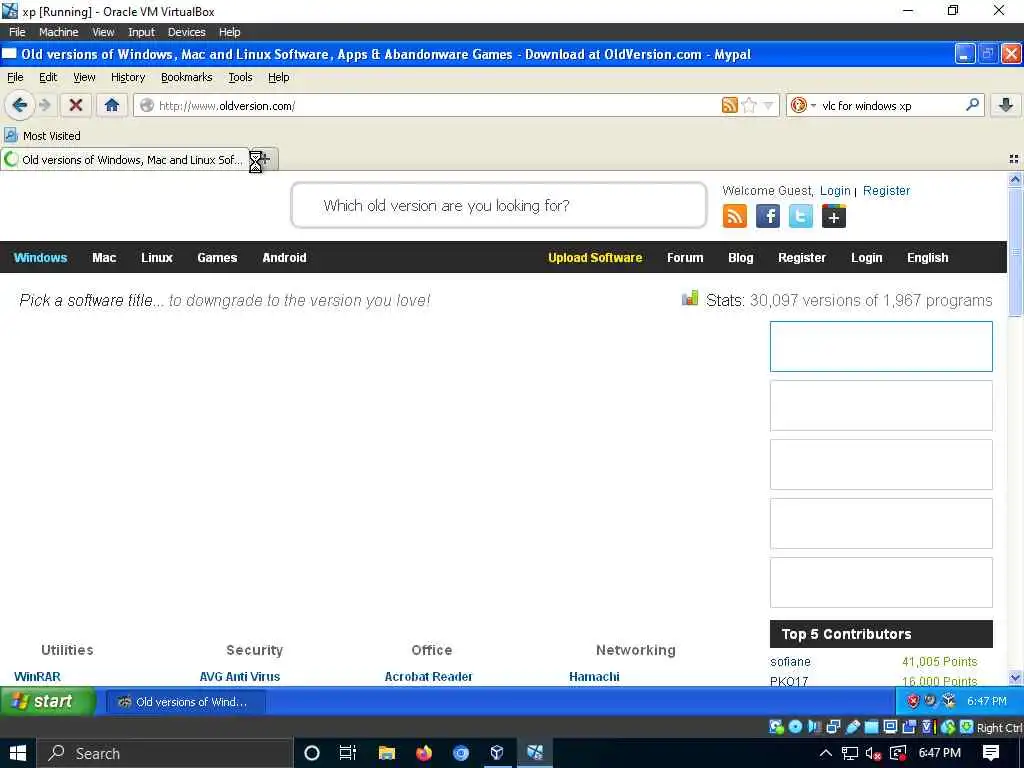Click the VirtualBox USB status icon
This screenshot has height=768, width=1024.
(x=853, y=727)
